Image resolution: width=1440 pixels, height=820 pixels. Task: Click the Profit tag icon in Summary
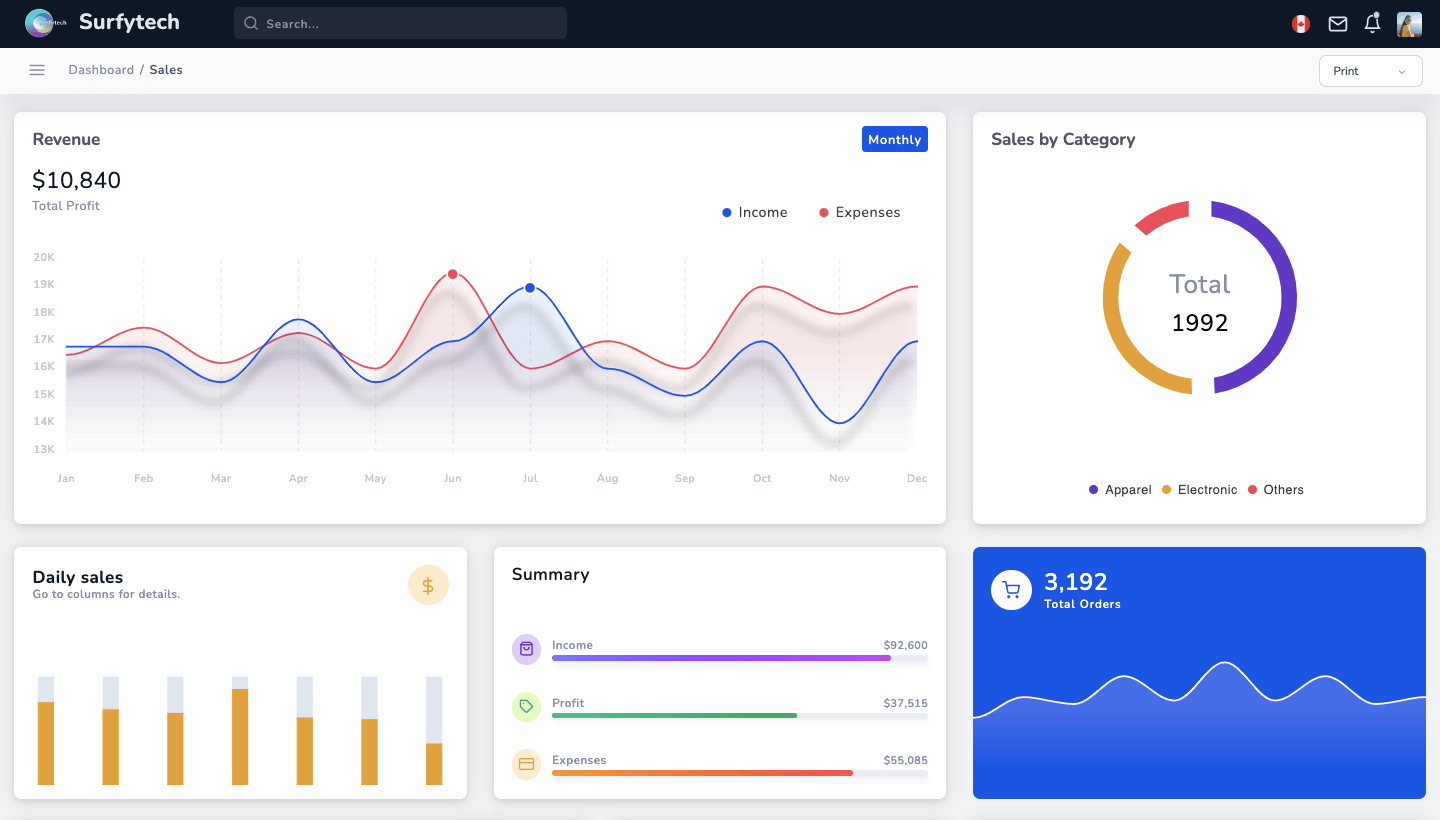pos(526,706)
